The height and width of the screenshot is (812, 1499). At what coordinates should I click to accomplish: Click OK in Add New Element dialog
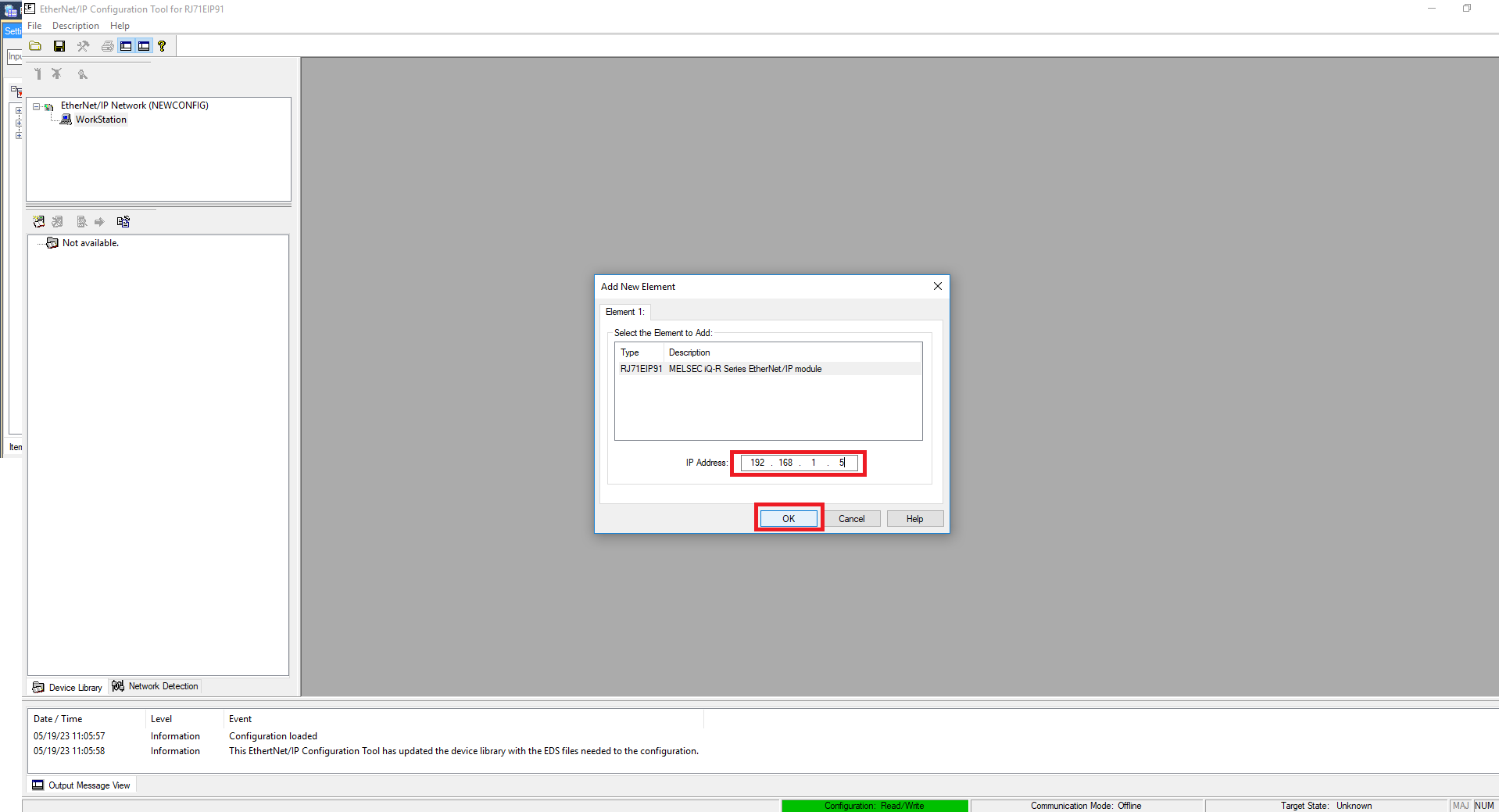click(789, 519)
